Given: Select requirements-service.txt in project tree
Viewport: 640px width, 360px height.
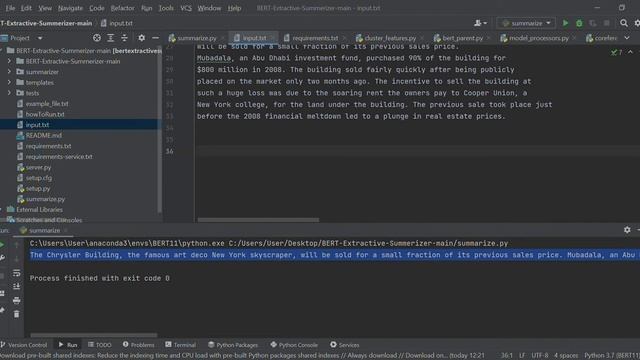Looking at the screenshot, I should [x=59, y=156].
